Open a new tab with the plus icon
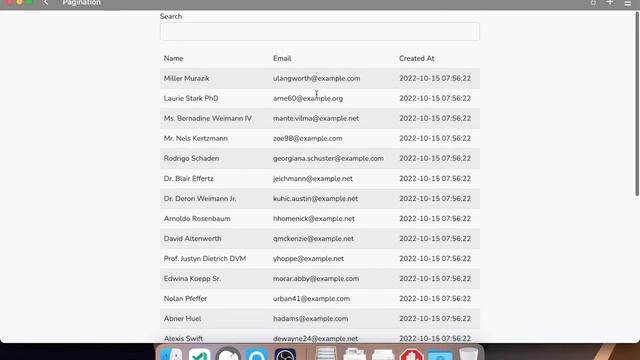640x360 pixels. (610, 2)
